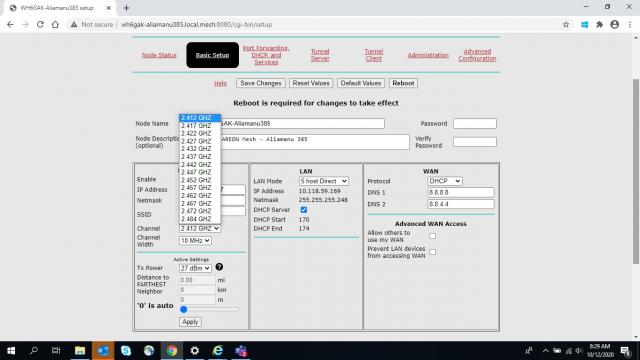
Task: Open the Chrome extensions puzzle icon
Action: 599,24
